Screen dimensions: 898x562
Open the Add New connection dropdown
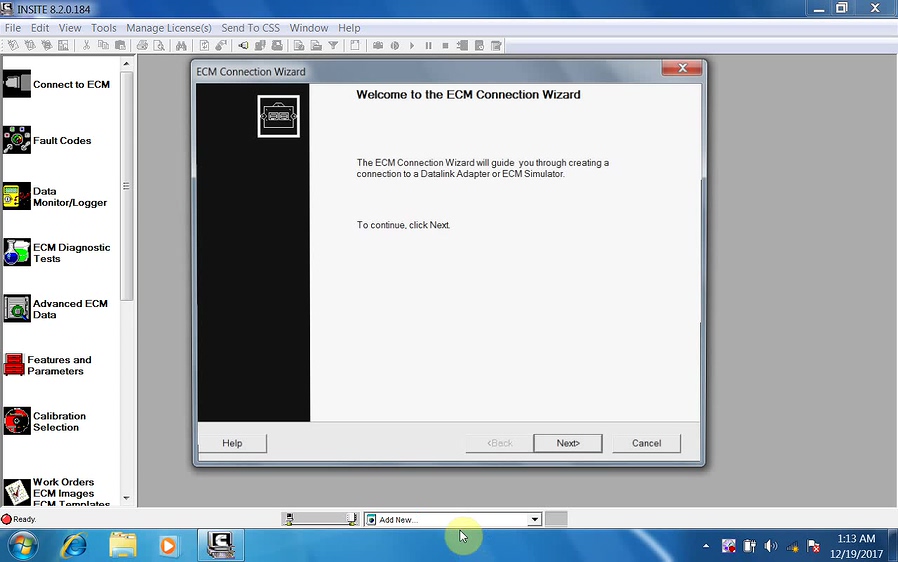[x=534, y=520]
